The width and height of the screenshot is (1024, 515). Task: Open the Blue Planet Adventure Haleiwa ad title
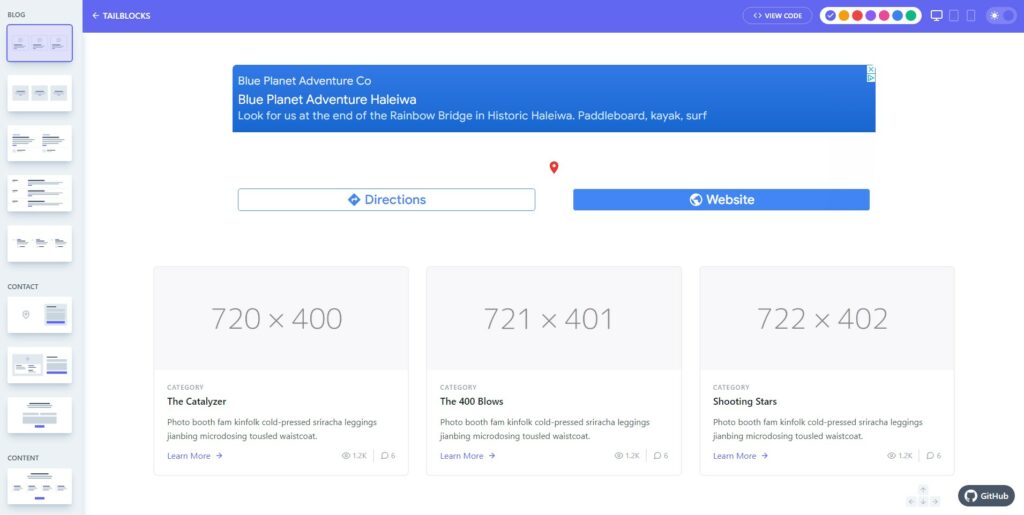[x=327, y=99]
